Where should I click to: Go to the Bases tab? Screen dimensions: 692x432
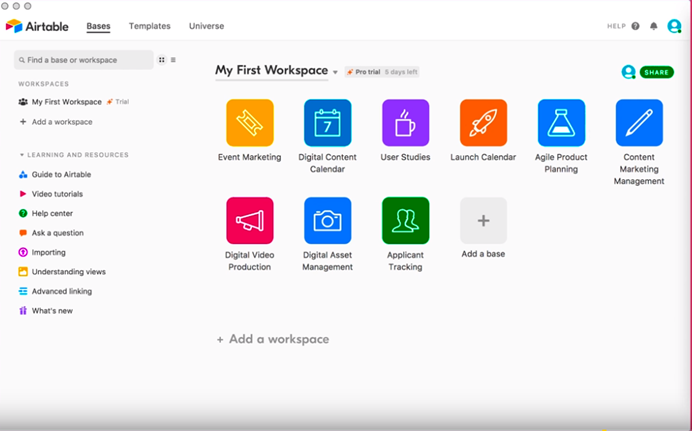[x=98, y=26]
